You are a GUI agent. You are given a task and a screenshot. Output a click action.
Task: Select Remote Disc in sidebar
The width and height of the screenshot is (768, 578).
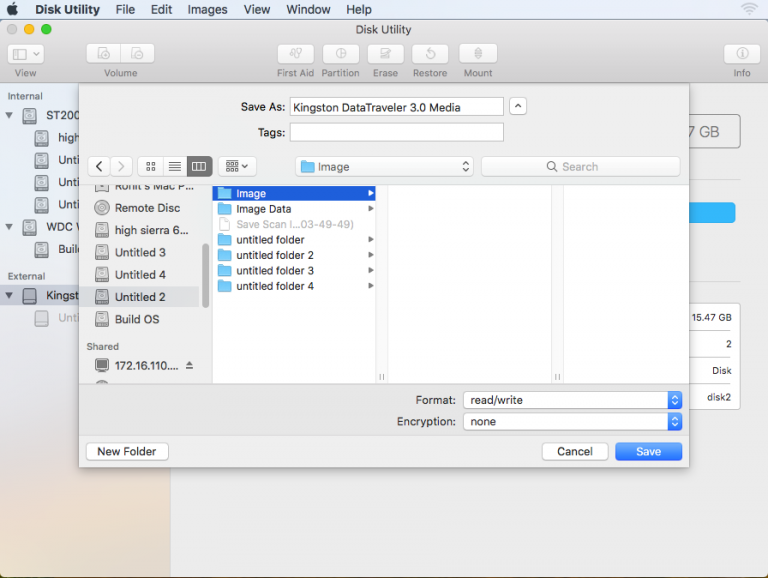click(x=147, y=208)
